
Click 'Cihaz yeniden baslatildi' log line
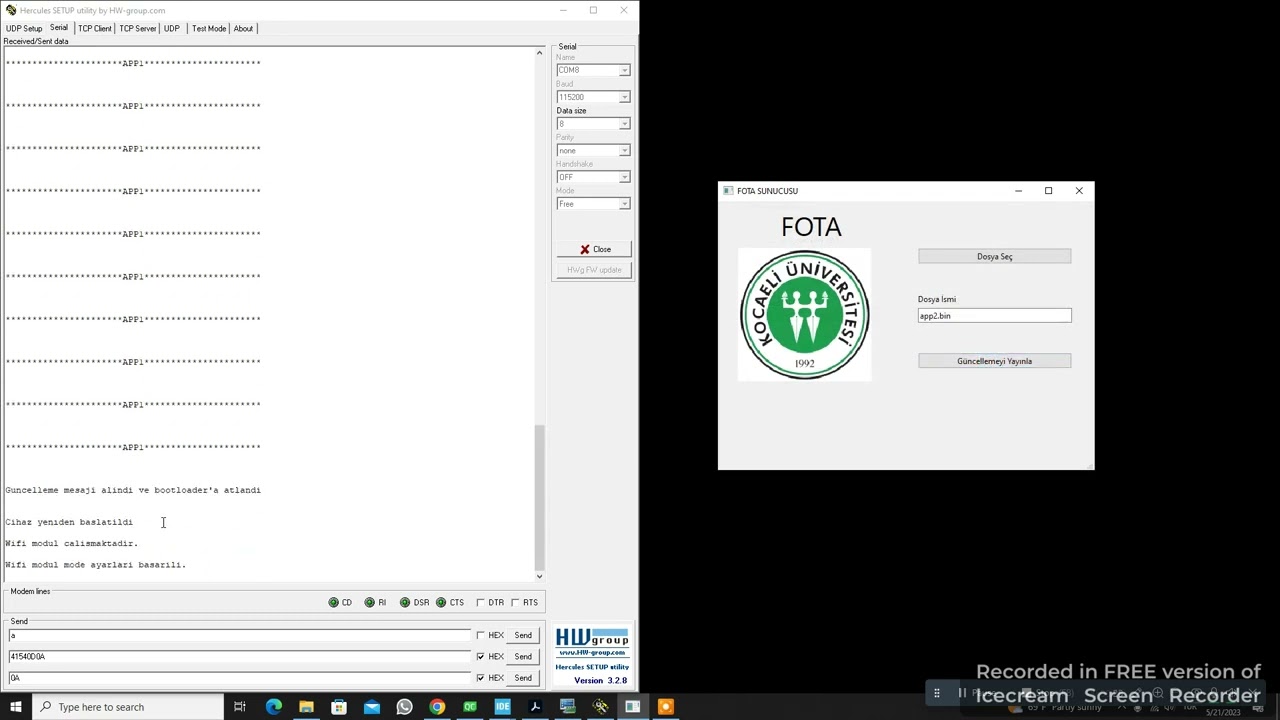(69, 522)
